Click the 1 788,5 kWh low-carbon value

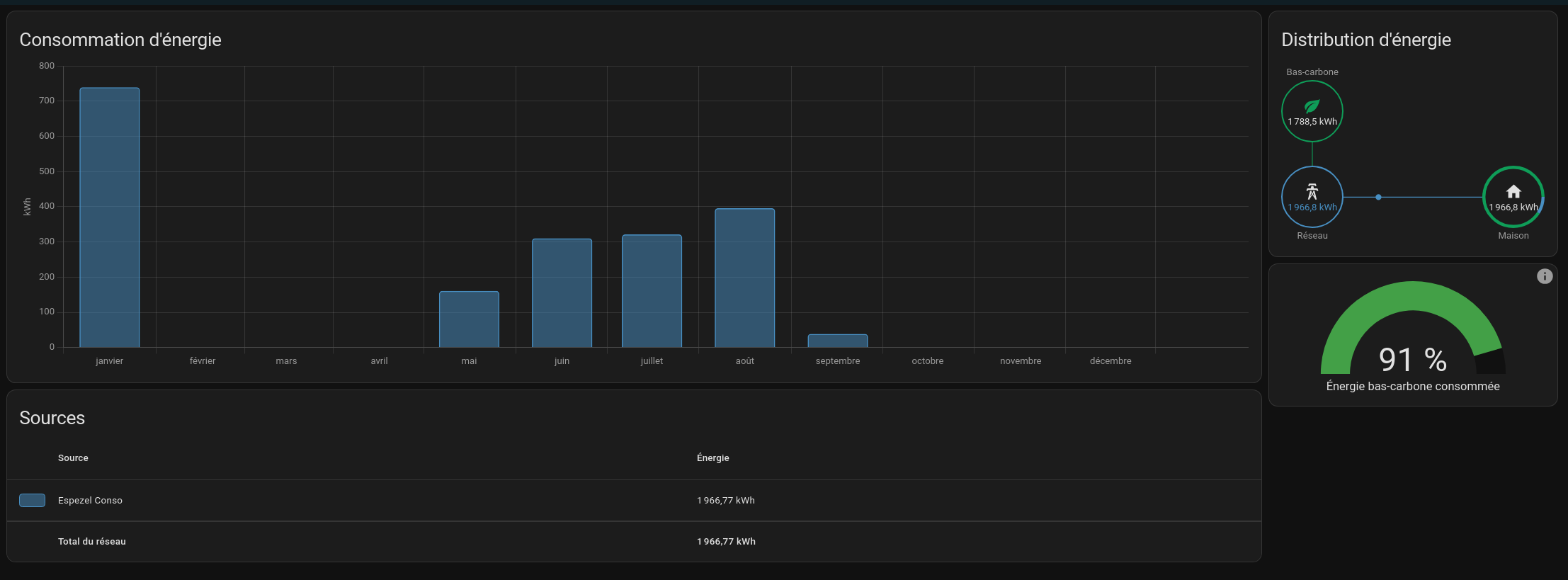[x=1312, y=122]
